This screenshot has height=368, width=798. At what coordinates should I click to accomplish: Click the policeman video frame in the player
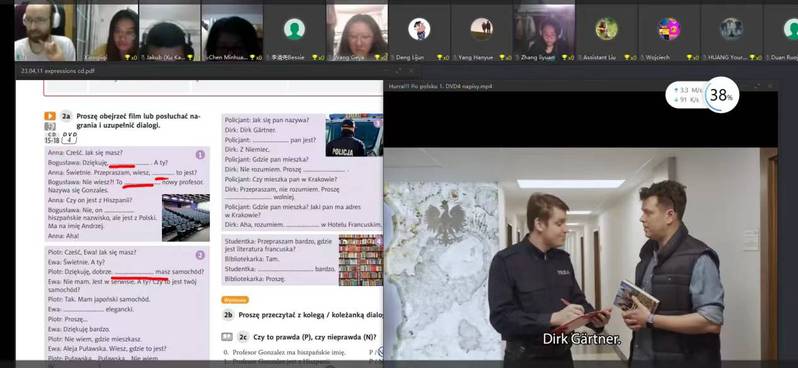pos(580,254)
